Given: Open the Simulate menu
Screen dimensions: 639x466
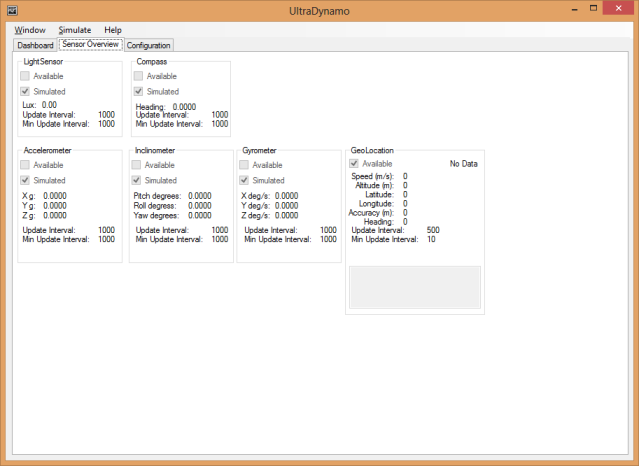Looking at the screenshot, I should pos(75,30).
